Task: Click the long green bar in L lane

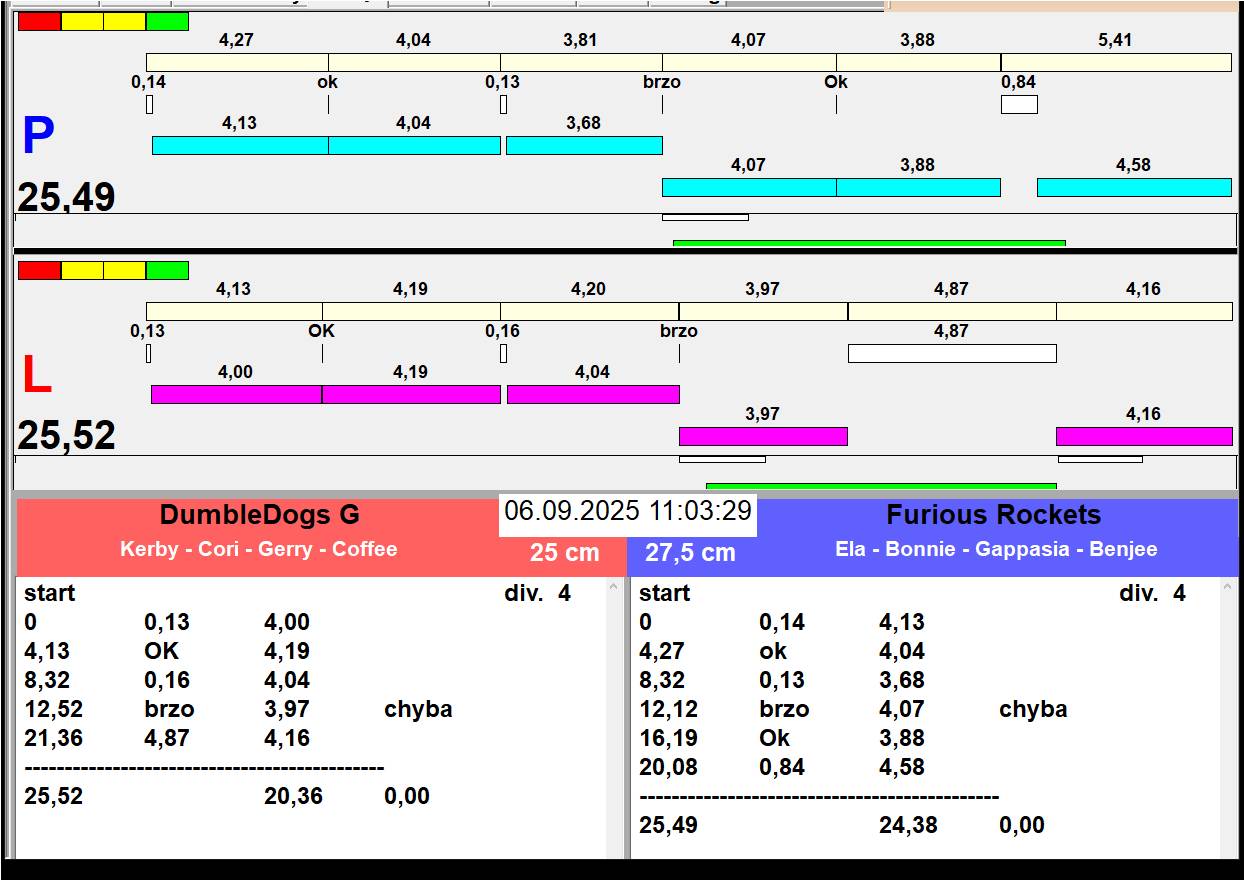Action: tap(881, 486)
